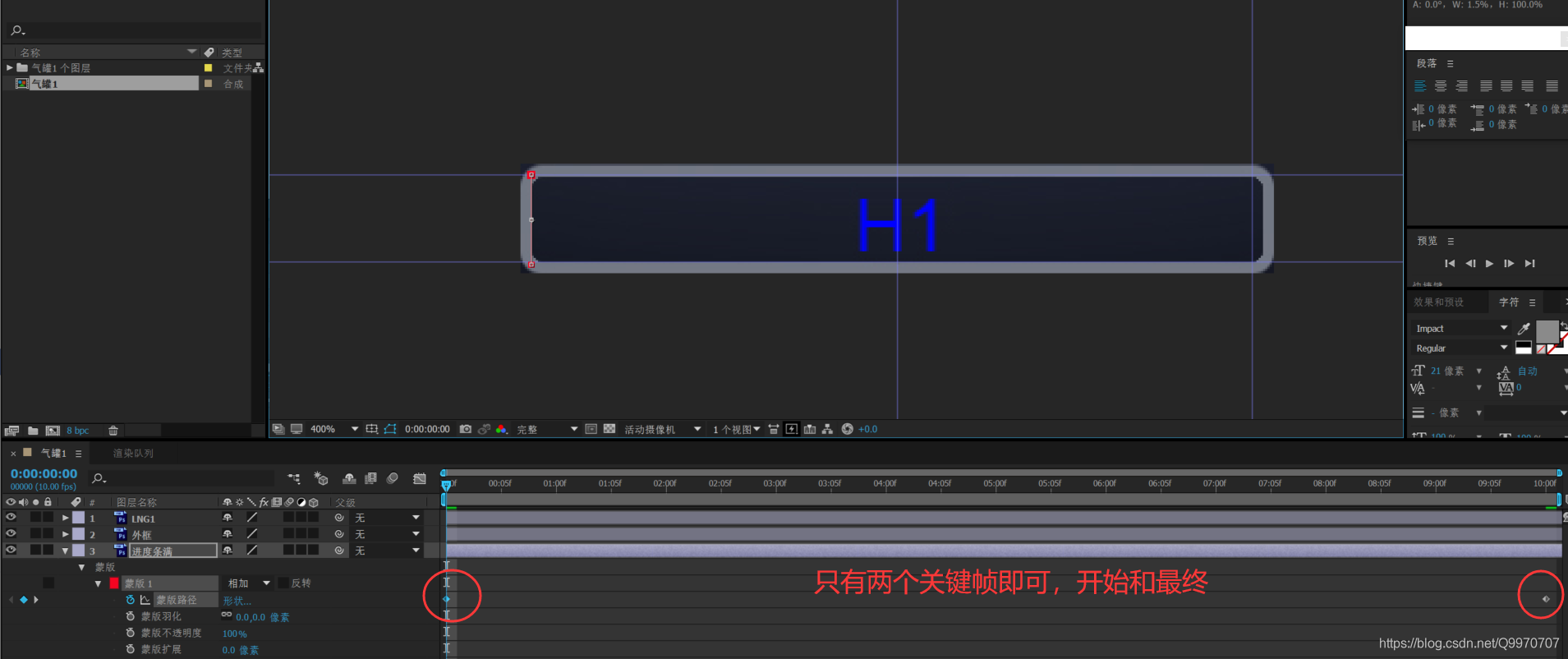This screenshot has width=1568, height=659.
Task: Open the 气罐1 timeline panel menu
Action: pyautogui.click(x=78, y=453)
